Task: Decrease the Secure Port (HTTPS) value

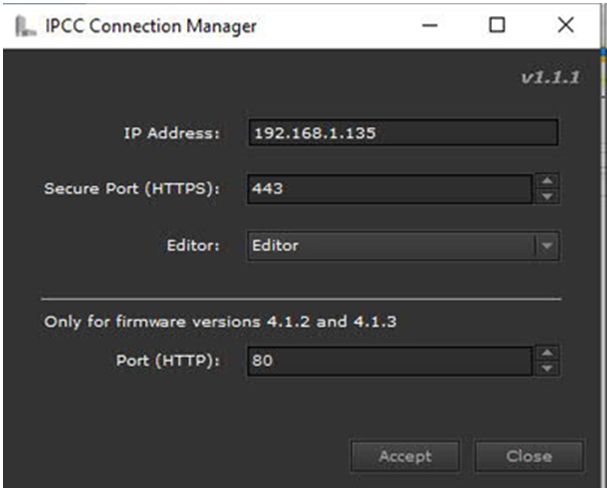Action: coord(547,197)
